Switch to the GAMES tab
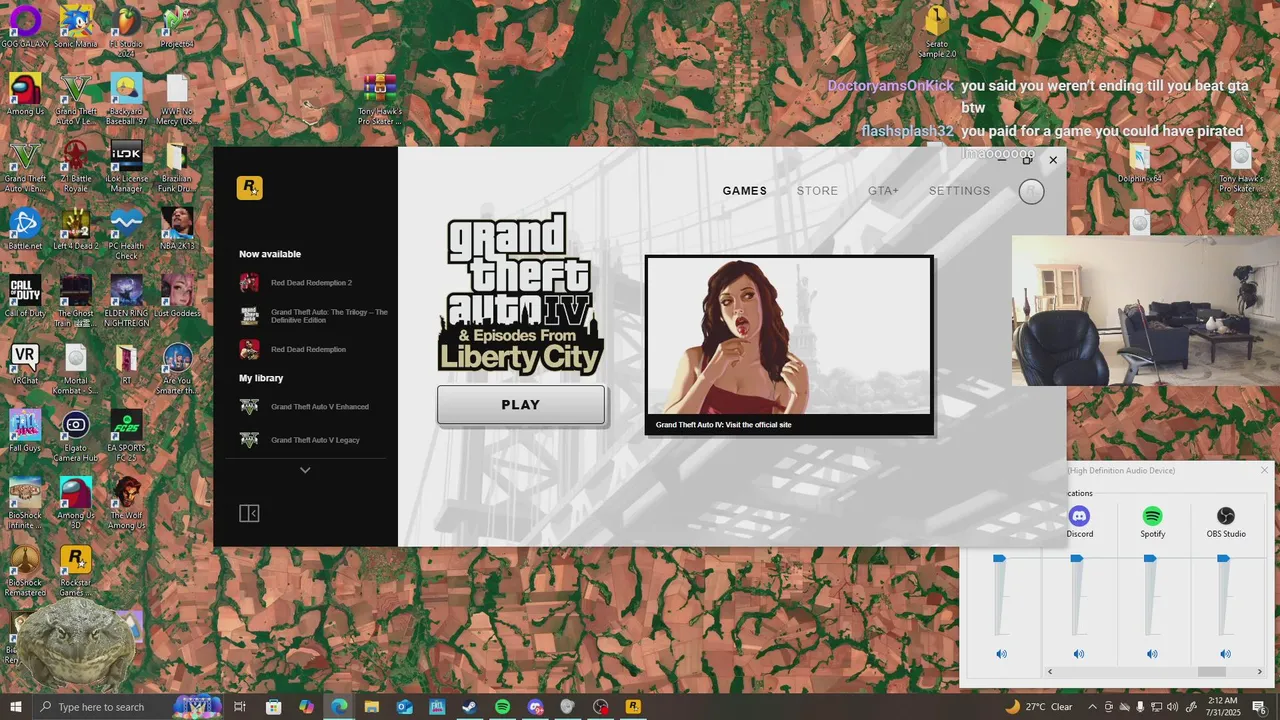Screen dimensions: 1280x720 click(x=745, y=191)
